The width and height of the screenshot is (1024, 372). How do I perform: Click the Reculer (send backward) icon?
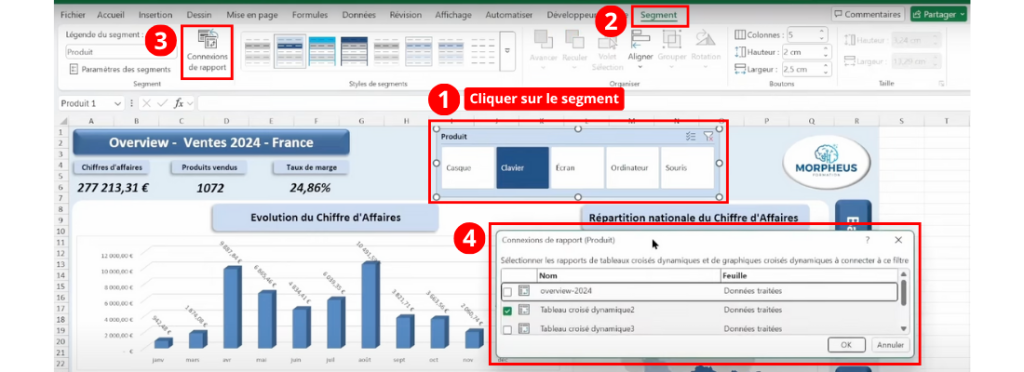575,40
